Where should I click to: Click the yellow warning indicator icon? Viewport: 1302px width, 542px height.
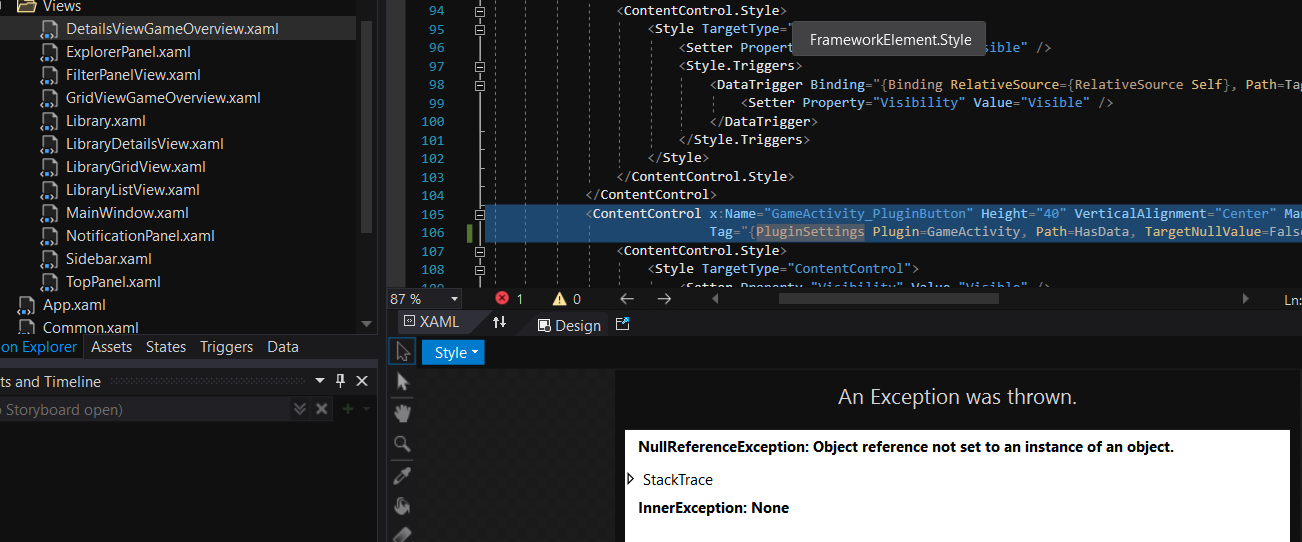click(x=559, y=298)
